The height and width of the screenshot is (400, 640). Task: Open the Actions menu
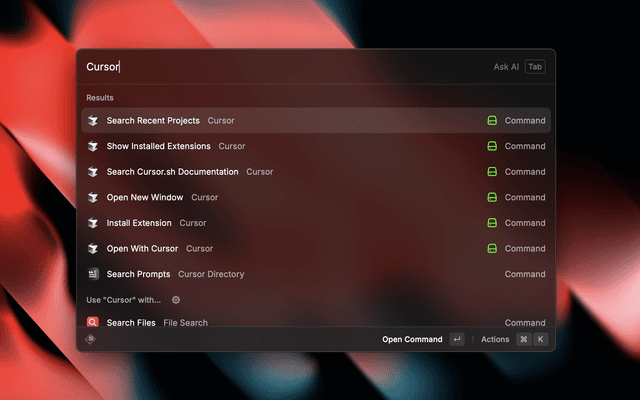pyautogui.click(x=495, y=339)
